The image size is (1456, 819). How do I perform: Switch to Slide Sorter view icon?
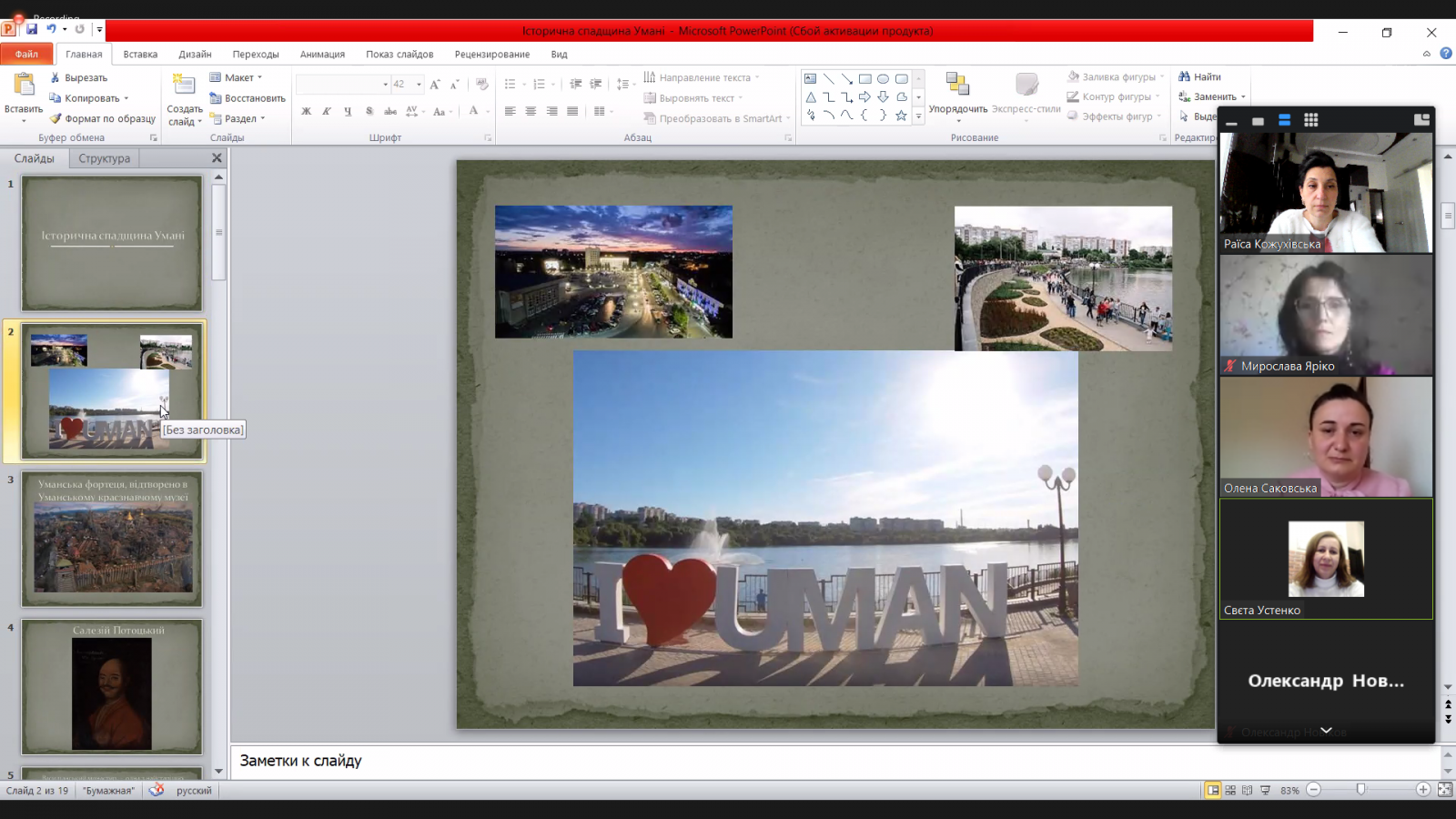[1230, 790]
